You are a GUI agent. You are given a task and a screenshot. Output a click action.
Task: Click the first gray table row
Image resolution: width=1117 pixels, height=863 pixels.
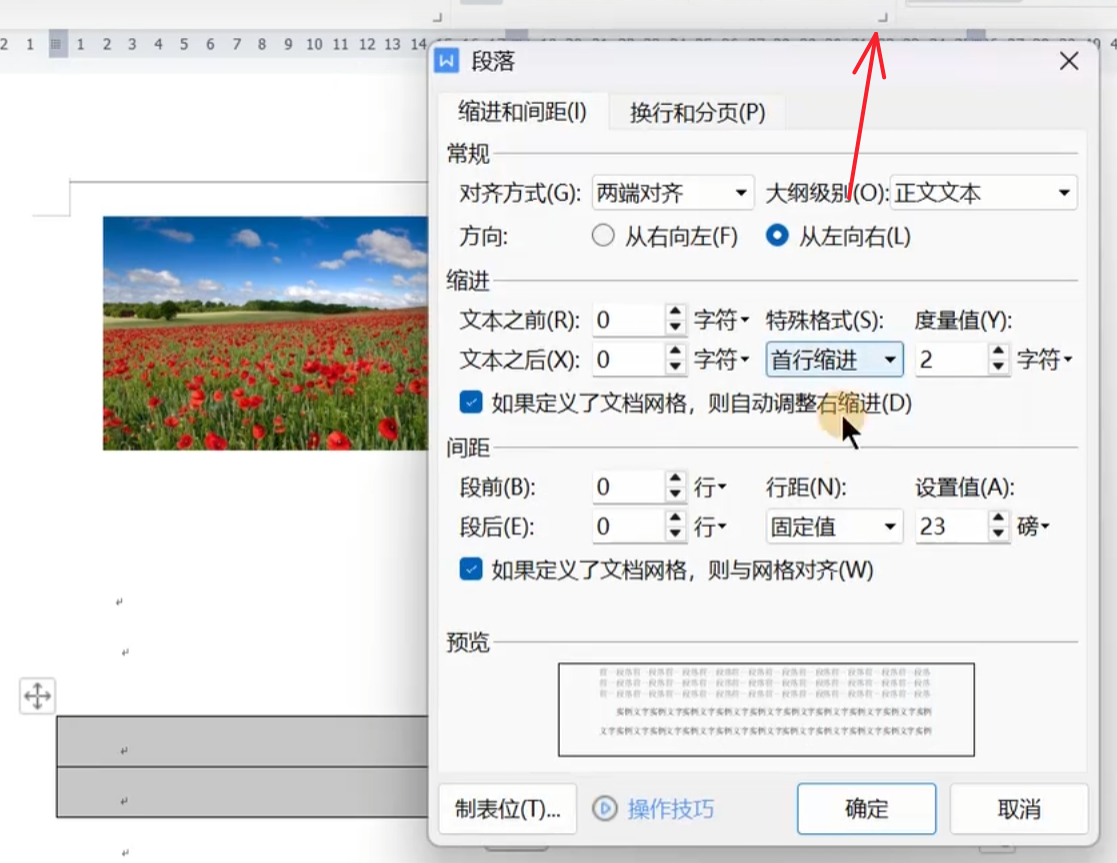point(242,742)
